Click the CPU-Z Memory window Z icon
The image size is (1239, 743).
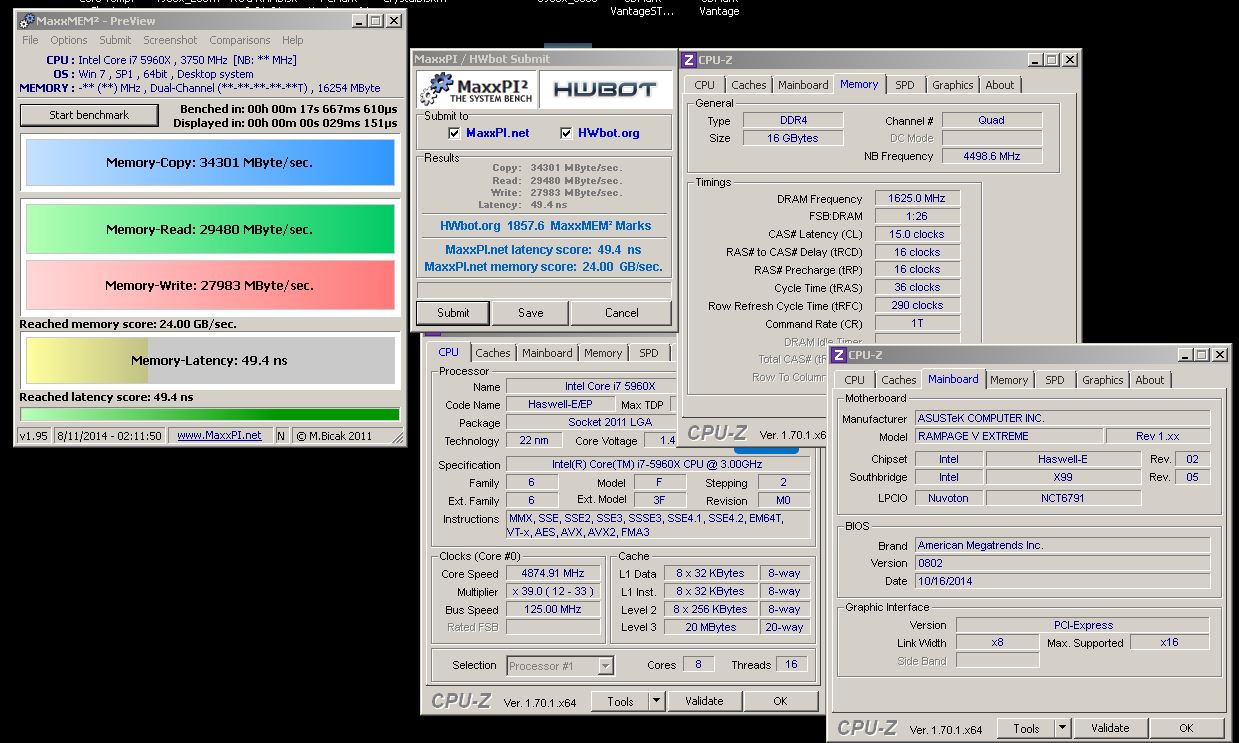pyautogui.click(x=689, y=60)
